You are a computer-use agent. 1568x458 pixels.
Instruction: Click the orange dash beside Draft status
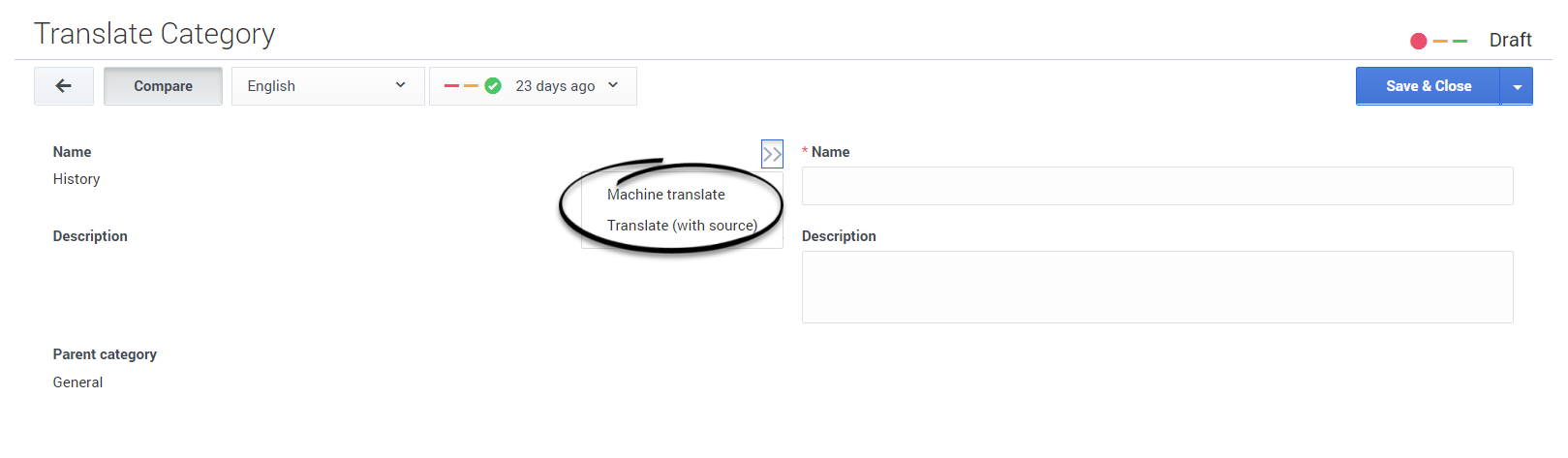click(1440, 41)
